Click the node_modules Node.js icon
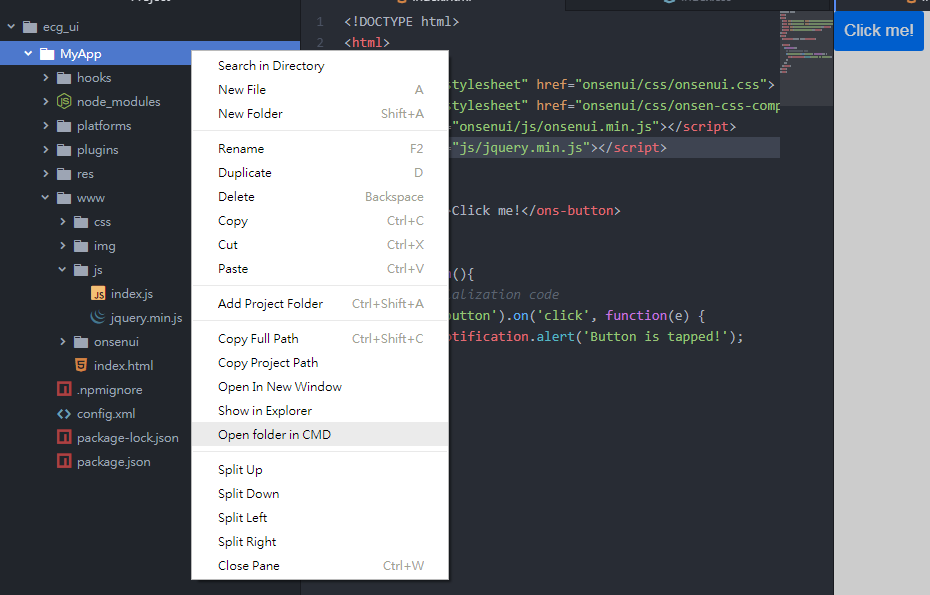 pos(64,101)
